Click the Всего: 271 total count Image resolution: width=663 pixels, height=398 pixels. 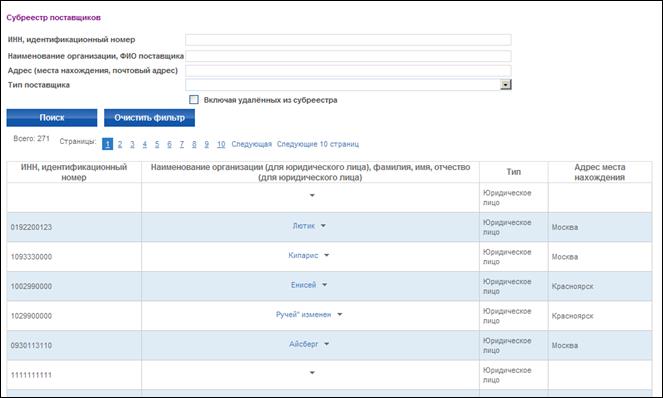pos(31,139)
